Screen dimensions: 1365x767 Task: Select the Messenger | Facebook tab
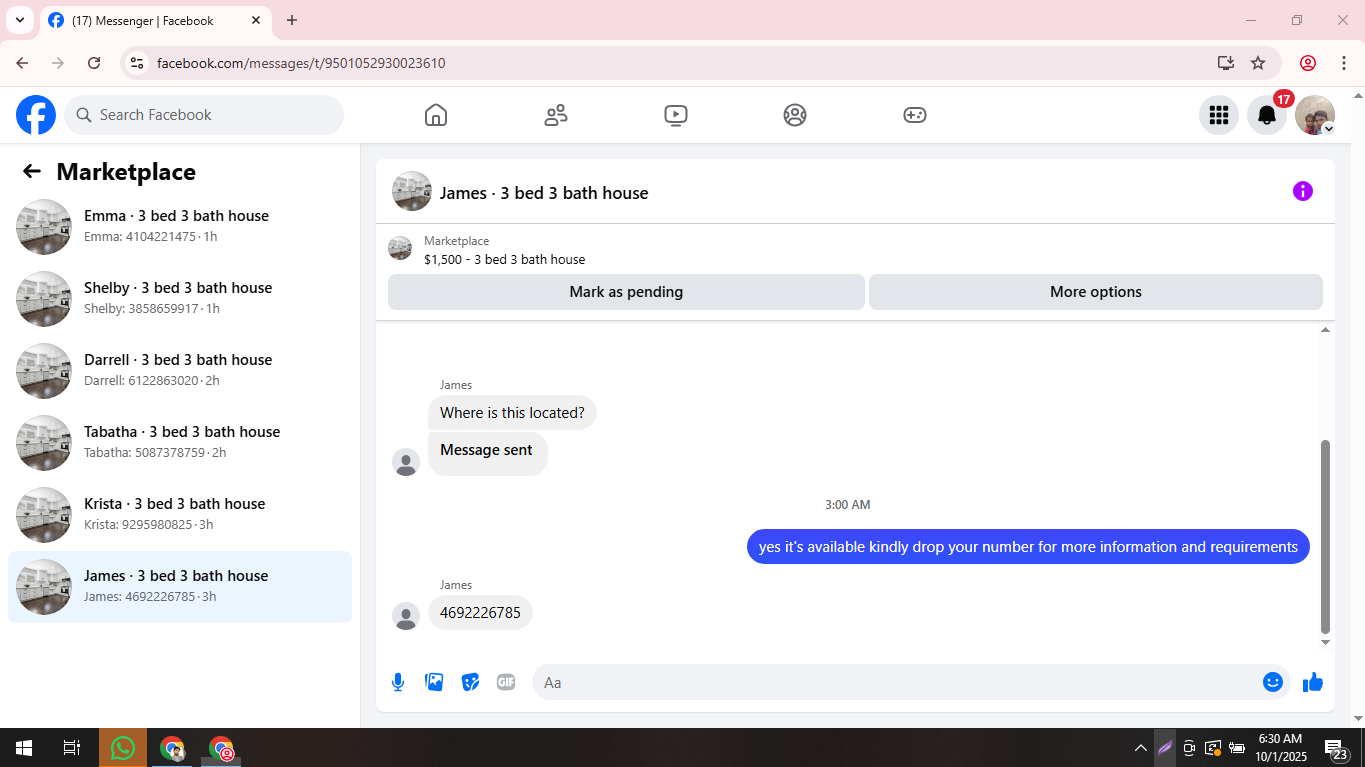pos(142,21)
